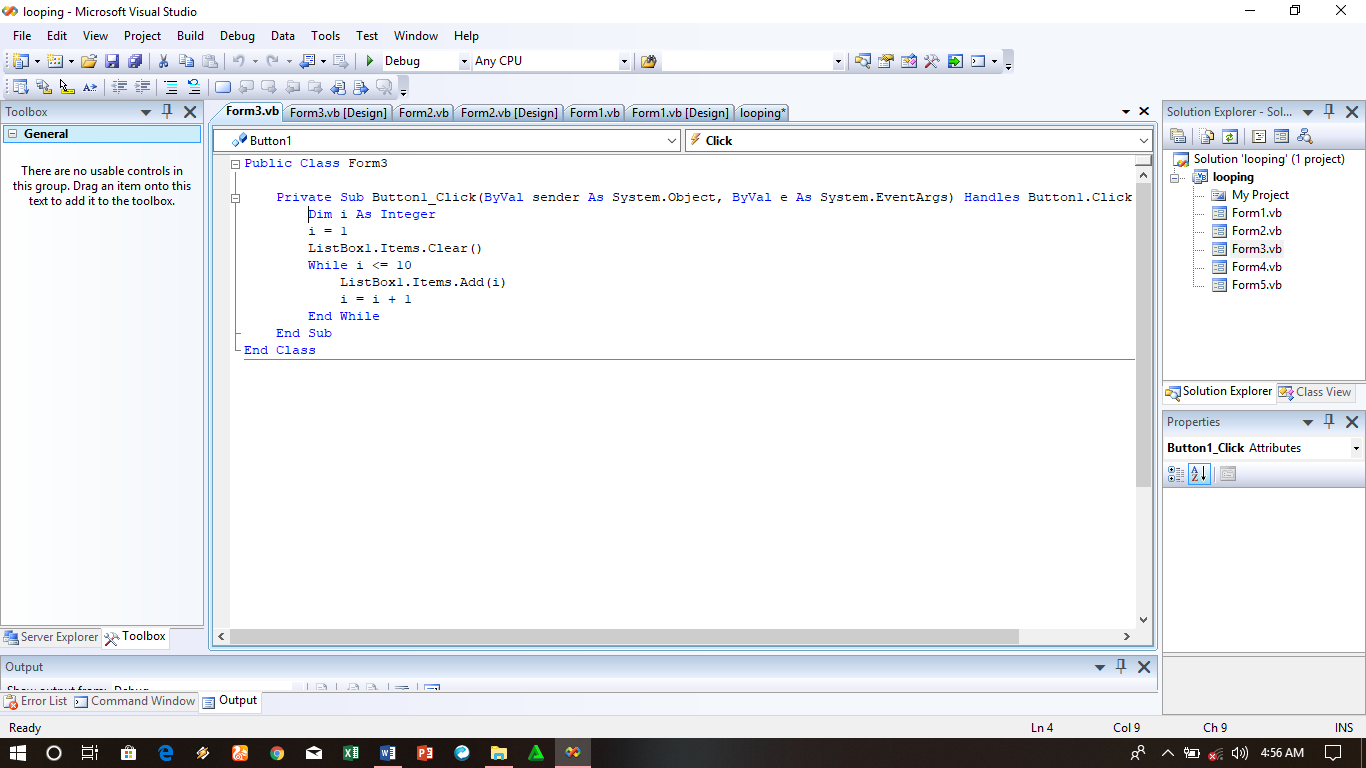This screenshot has height=768, width=1366.
Task: Sort properties alphabetically in Properties panel
Action: (1199, 474)
